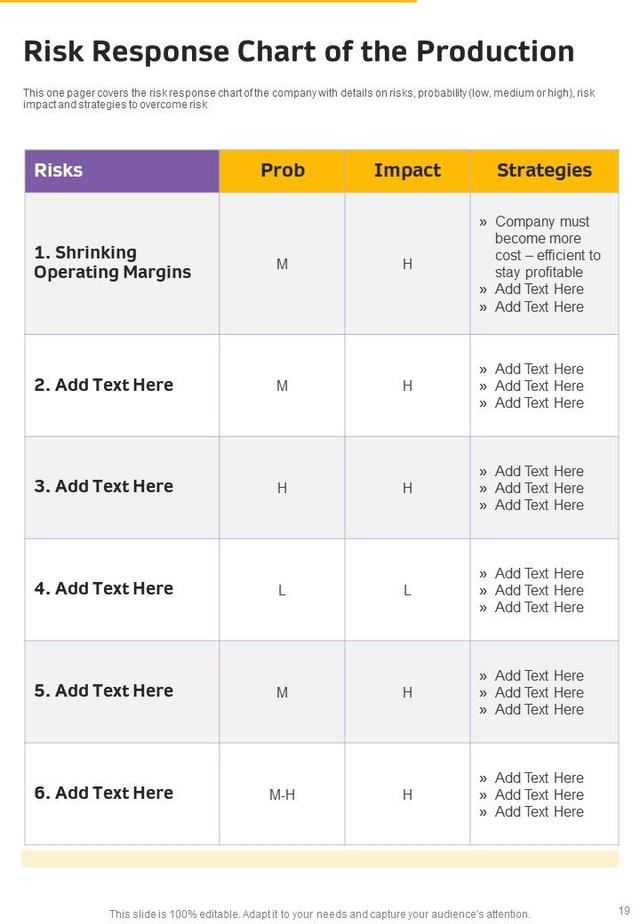
Task: Select the '6. Add Text Here' risk cell
Action: 104,793
